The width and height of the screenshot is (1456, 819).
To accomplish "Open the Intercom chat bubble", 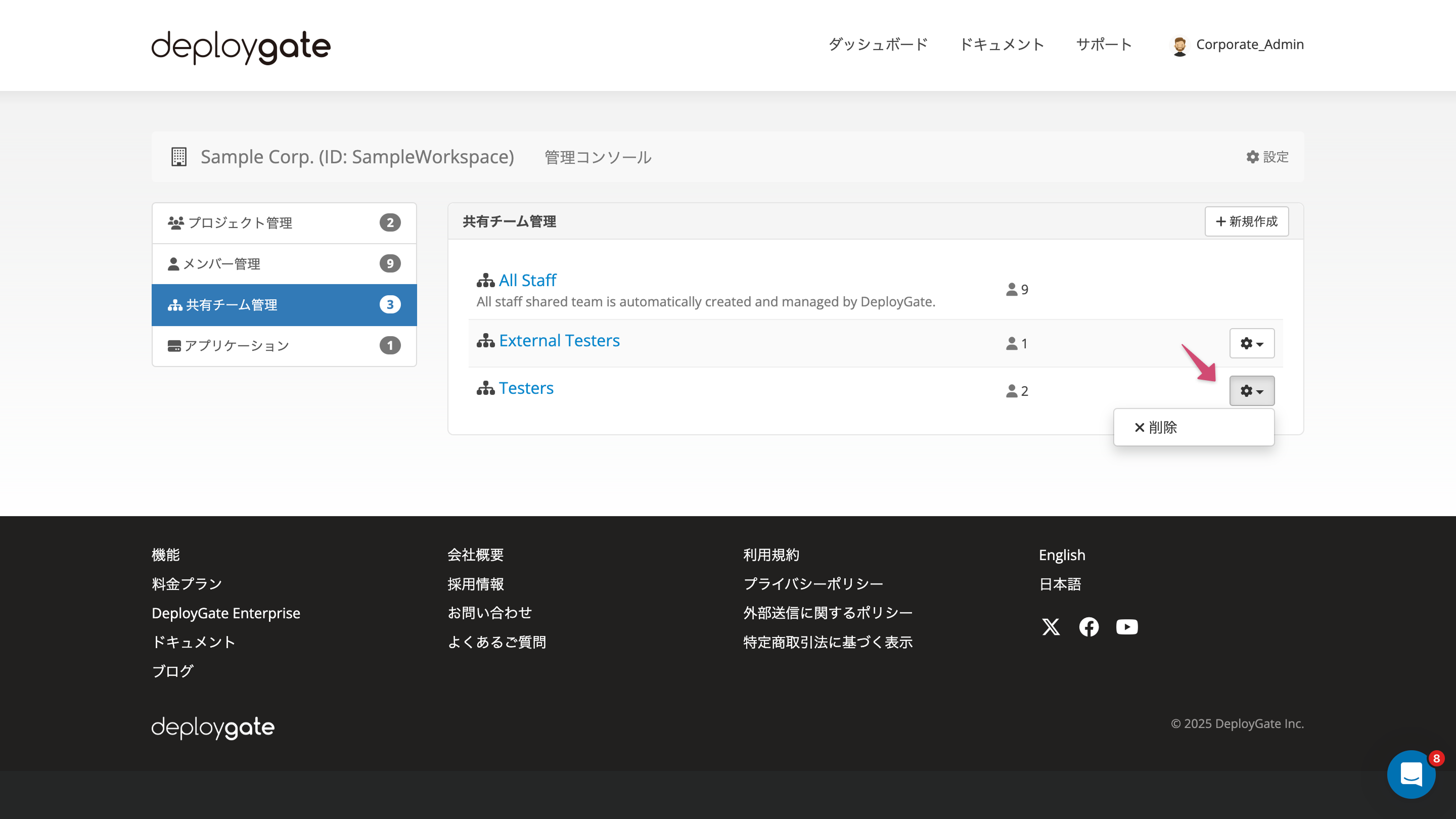I will point(1412,775).
